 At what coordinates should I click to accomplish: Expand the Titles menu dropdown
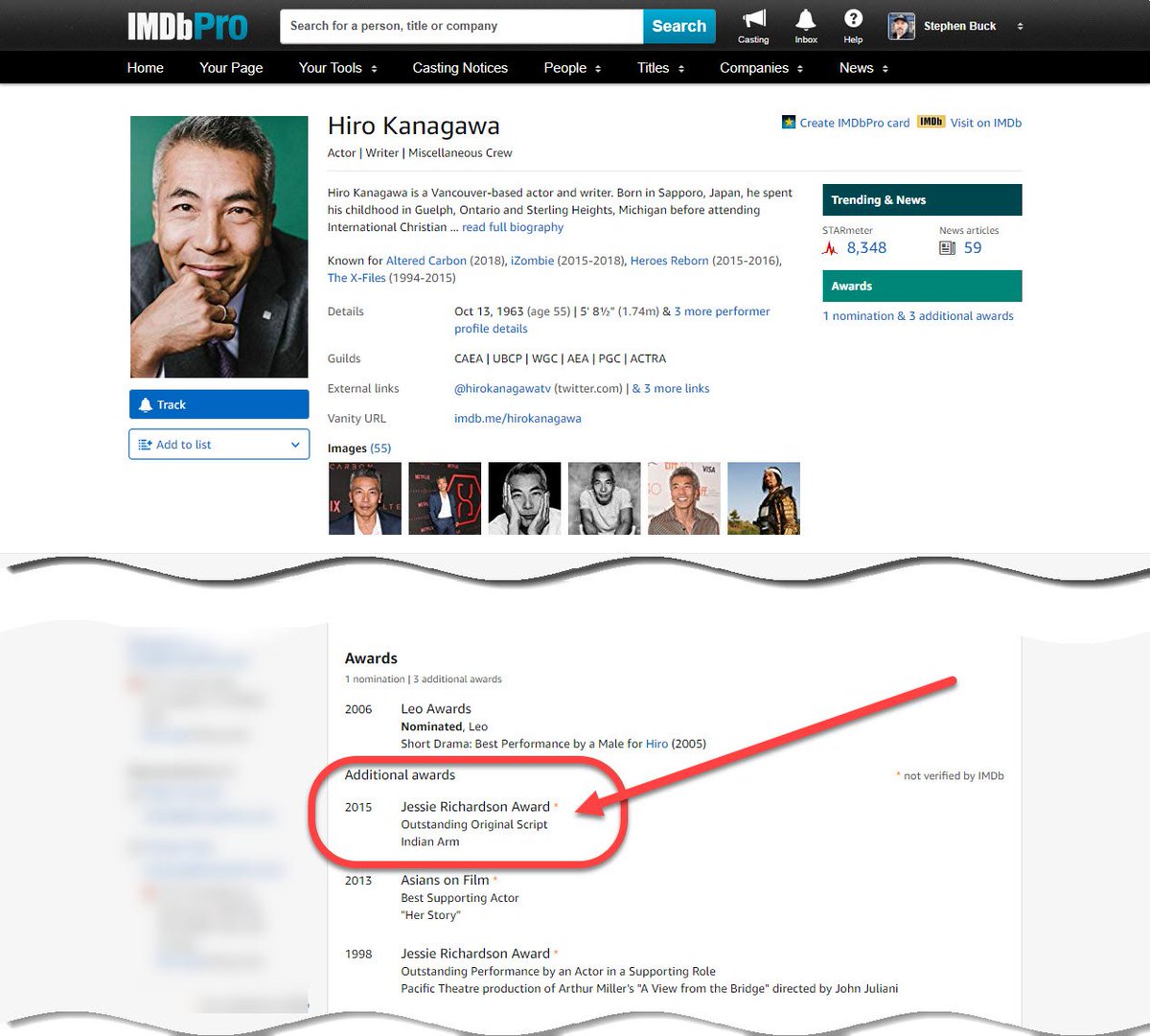[x=660, y=68]
